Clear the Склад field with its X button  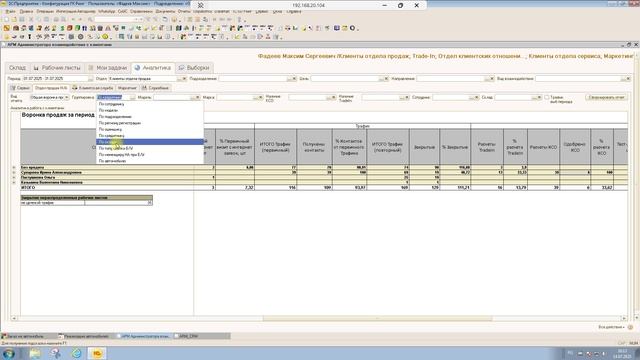point(539,98)
